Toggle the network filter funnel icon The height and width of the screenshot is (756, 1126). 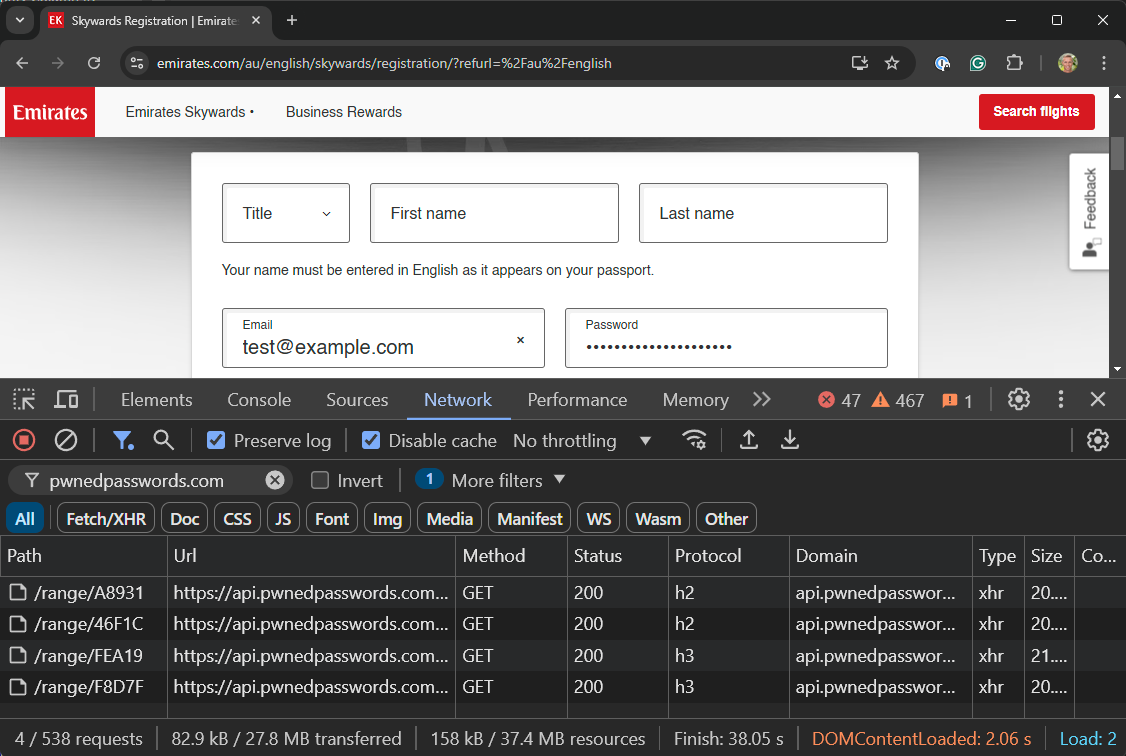123,440
